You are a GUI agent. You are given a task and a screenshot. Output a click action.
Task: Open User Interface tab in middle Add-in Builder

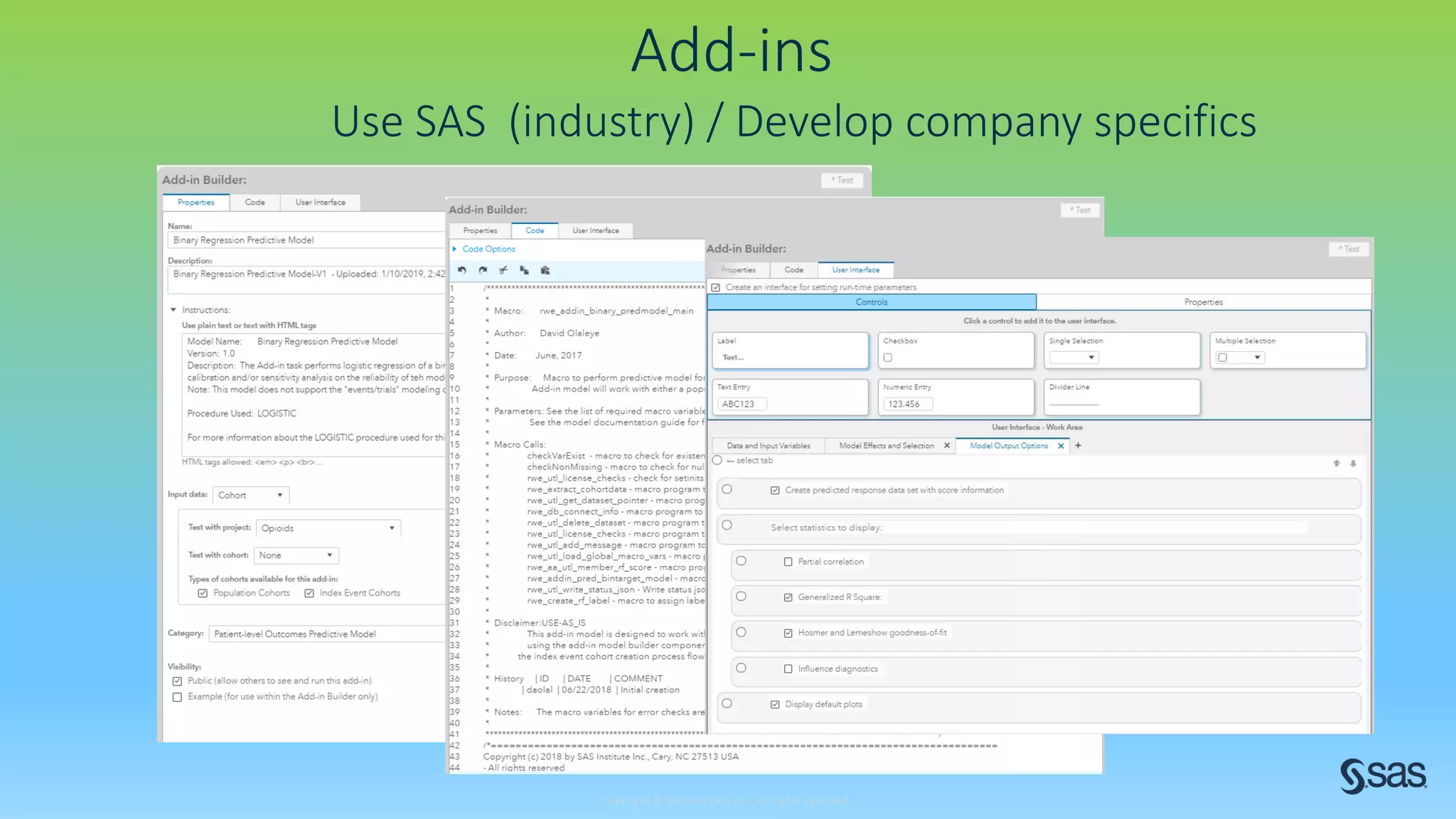point(596,230)
